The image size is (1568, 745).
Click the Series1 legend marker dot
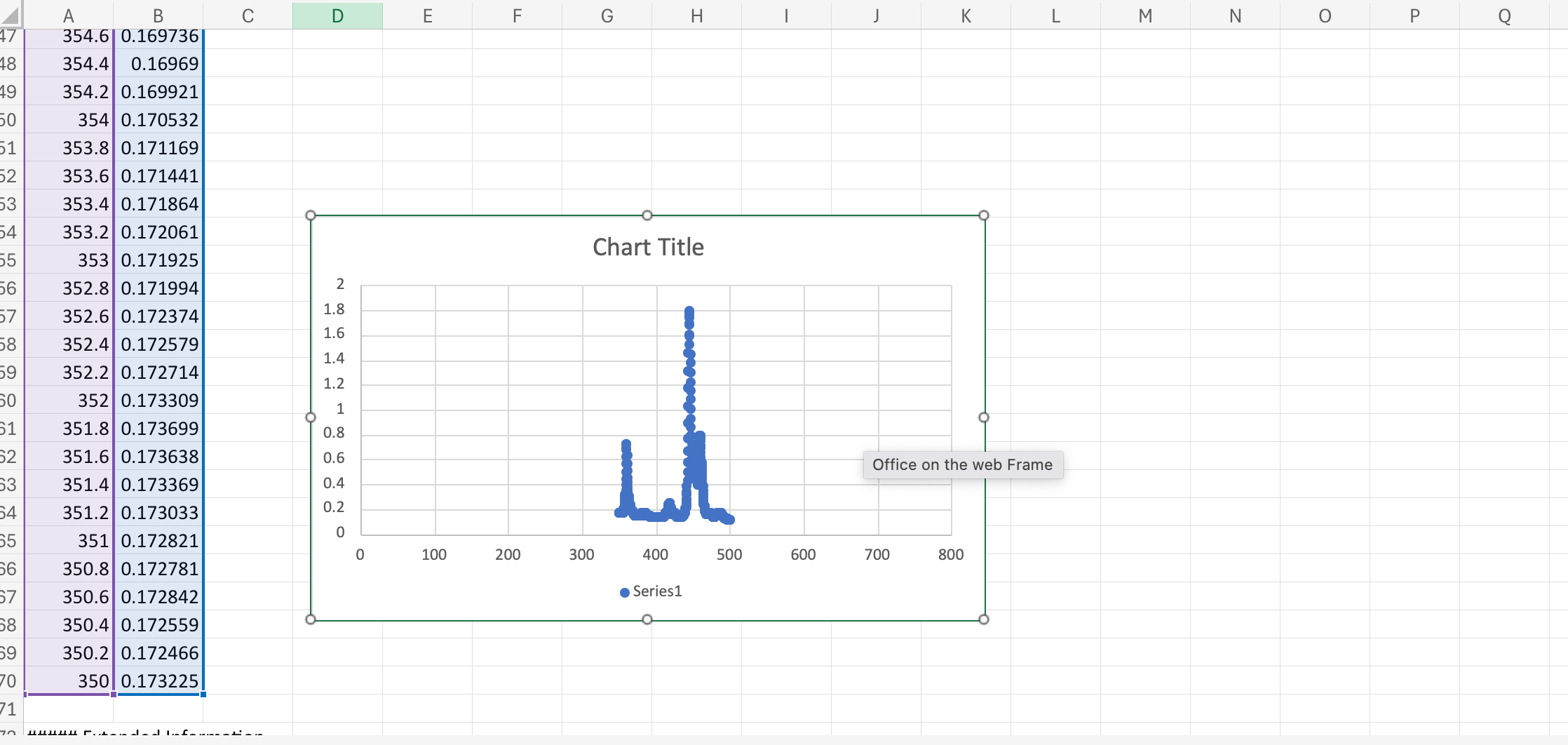point(624,591)
